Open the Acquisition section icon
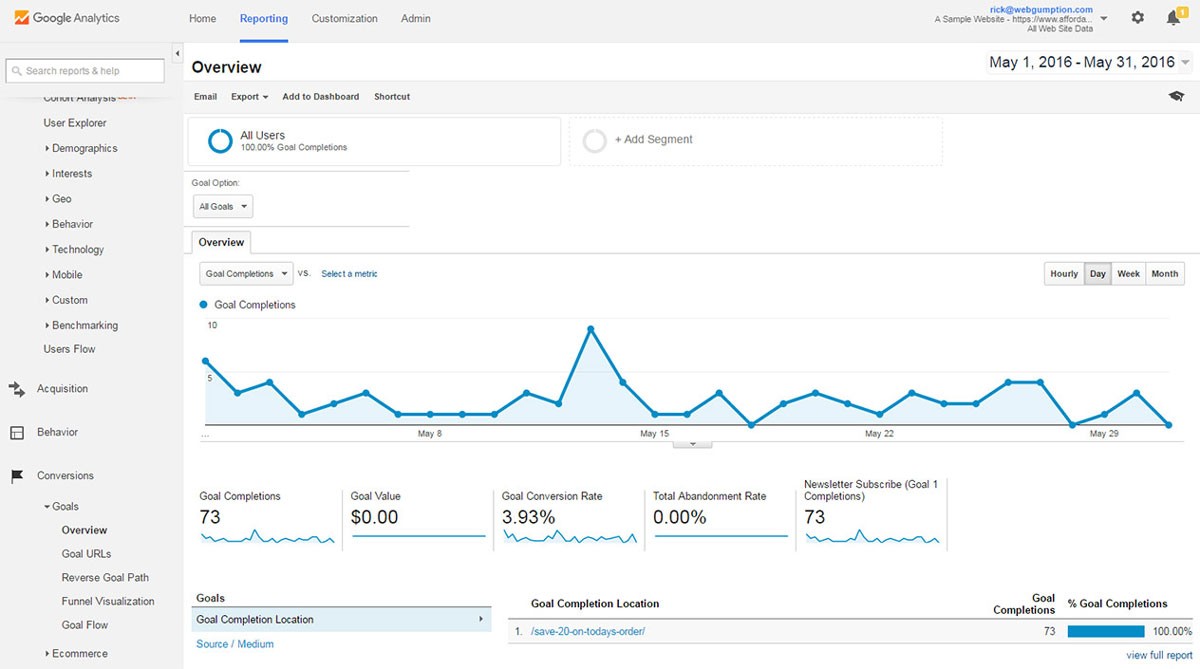The height and width of the screenshot is (669, 1200). pyautogui.click(x=17, y=389)
